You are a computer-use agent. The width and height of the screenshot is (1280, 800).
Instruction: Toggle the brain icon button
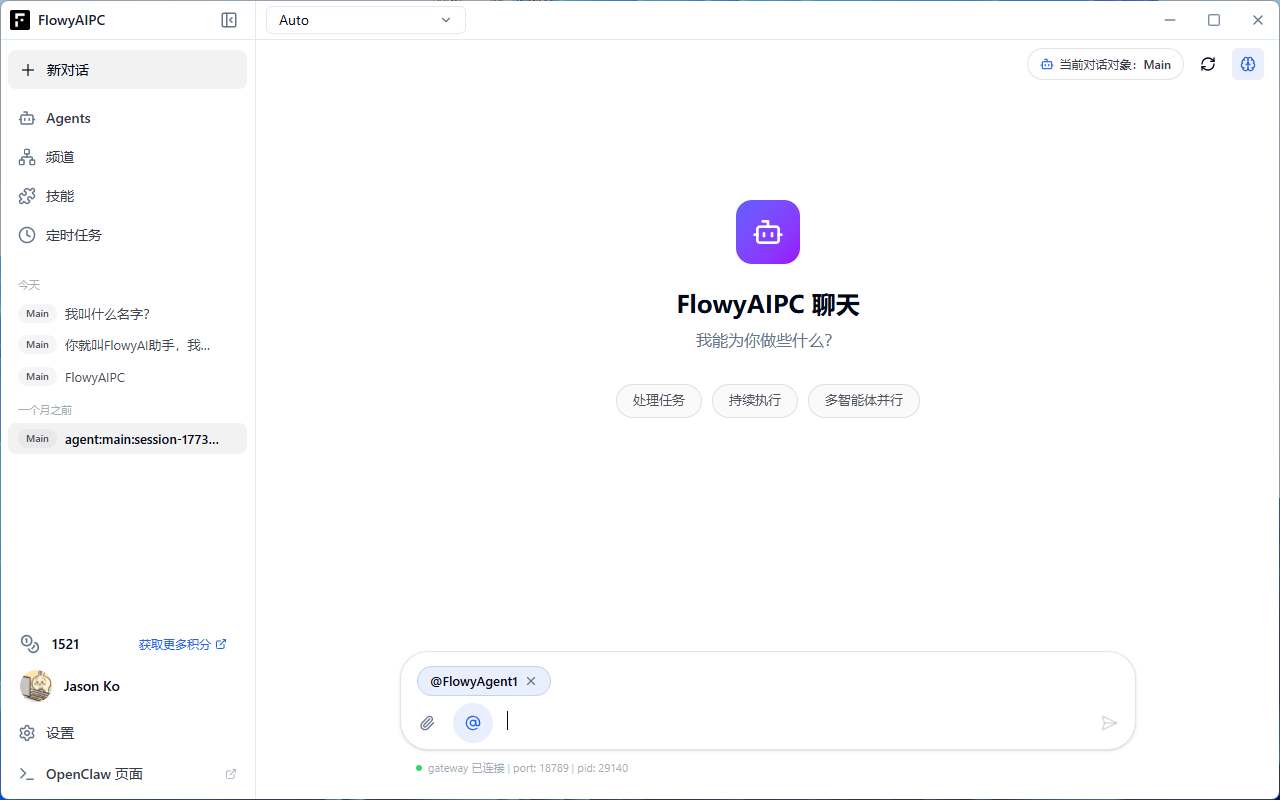[1247, 64]
